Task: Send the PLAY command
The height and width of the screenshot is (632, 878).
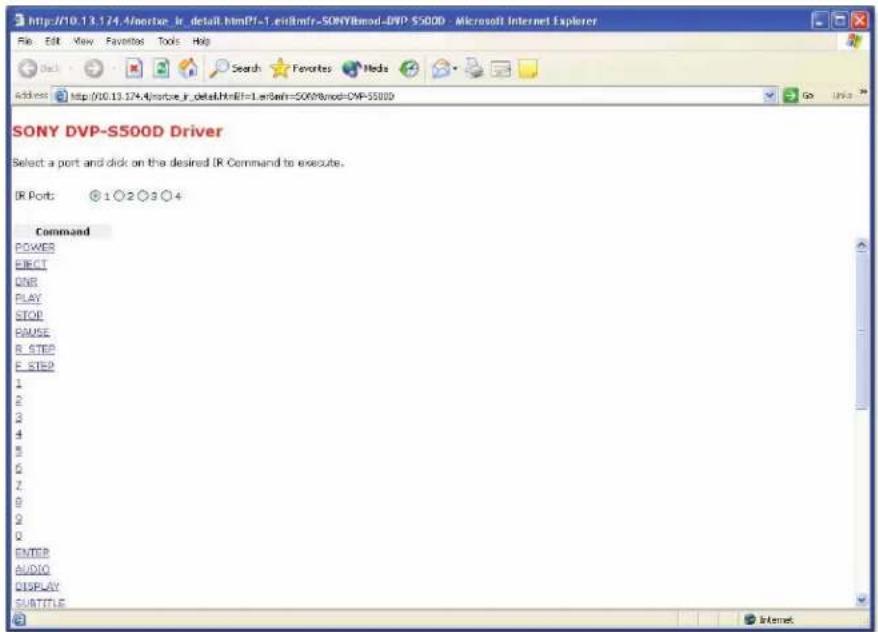Action: coord(28,298)
